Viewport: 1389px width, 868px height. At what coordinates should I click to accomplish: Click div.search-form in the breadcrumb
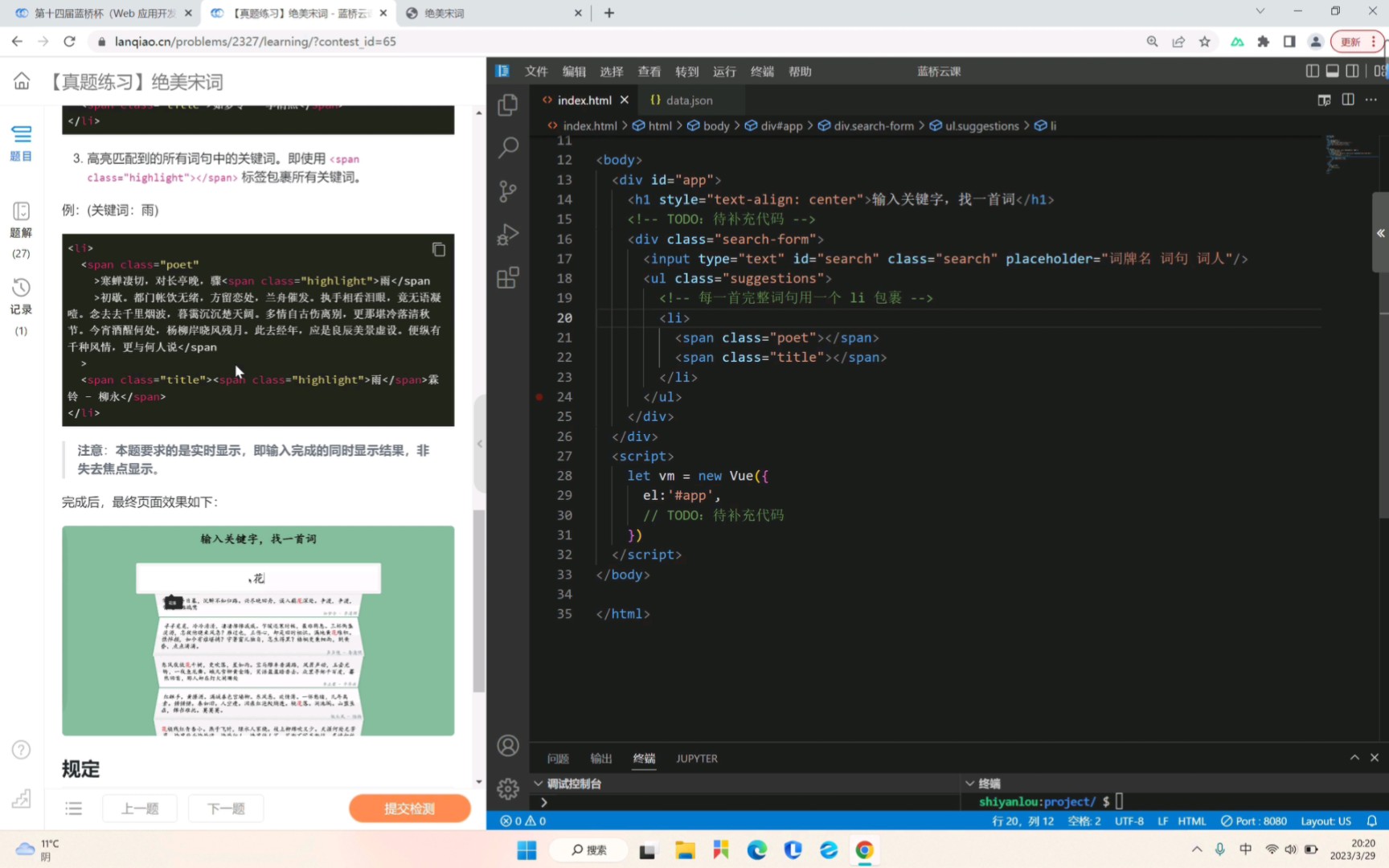tap(874, 125)
